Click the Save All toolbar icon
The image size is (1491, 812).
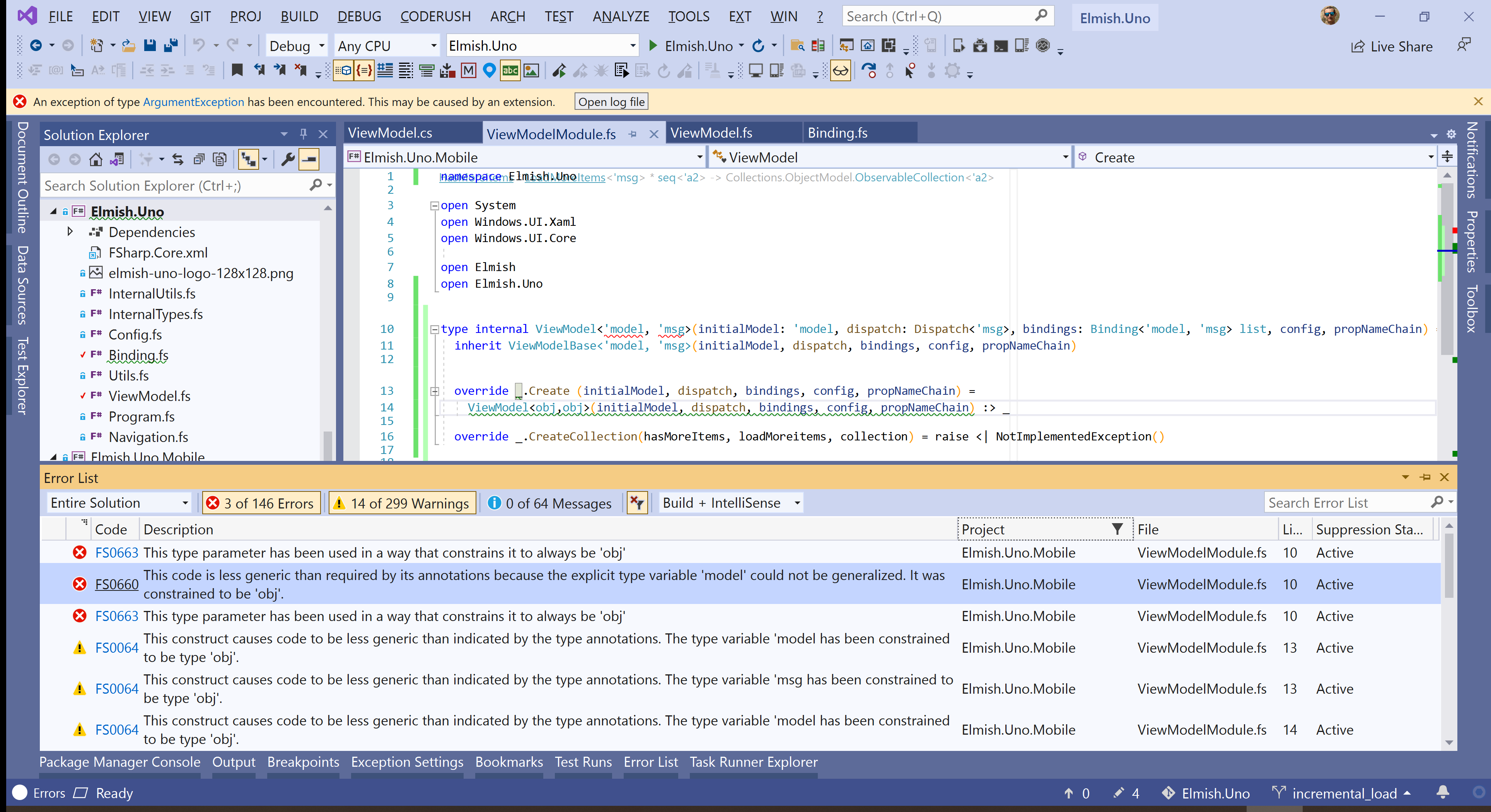(170, 45)
